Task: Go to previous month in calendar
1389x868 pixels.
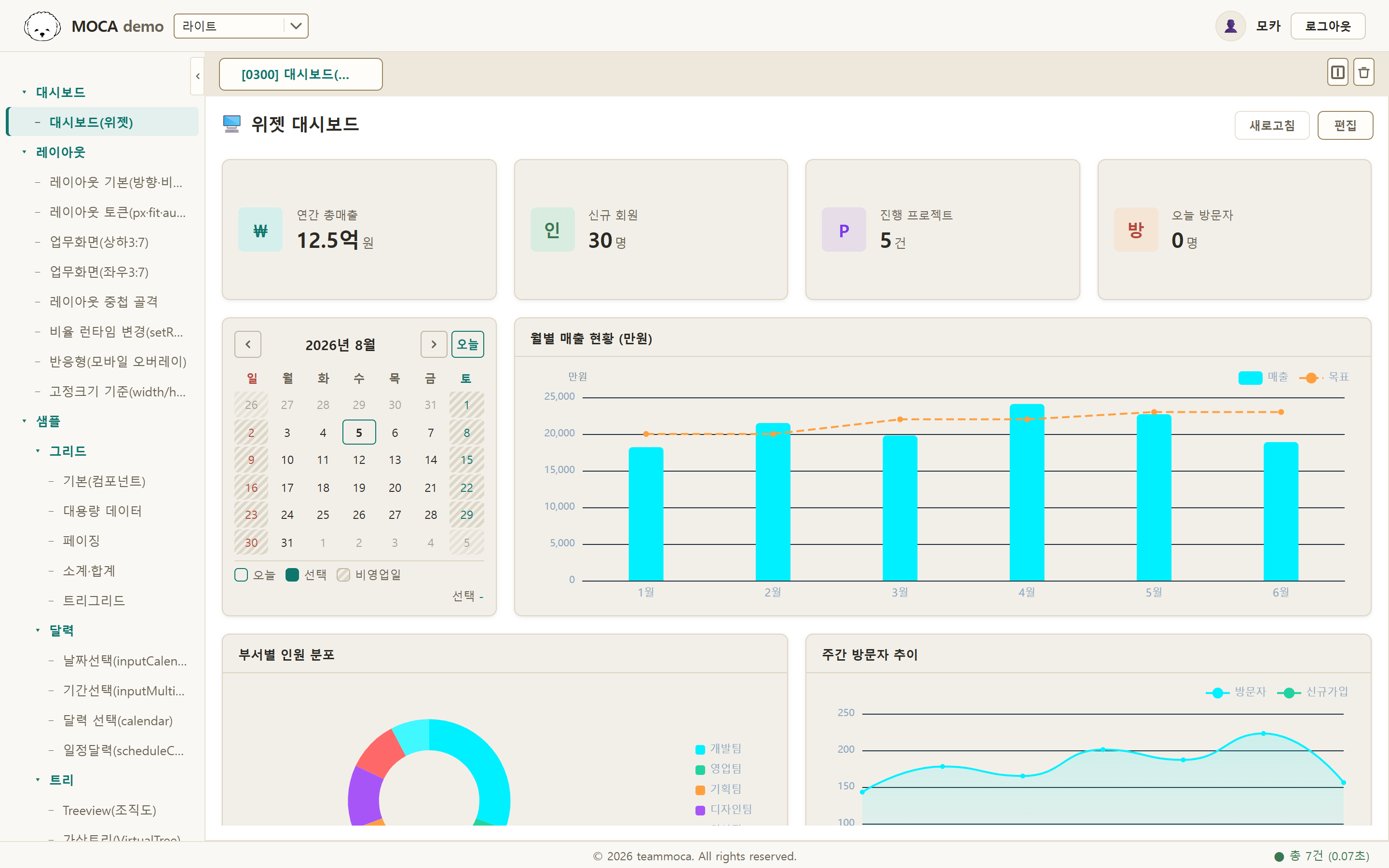Action: (248, 344)
